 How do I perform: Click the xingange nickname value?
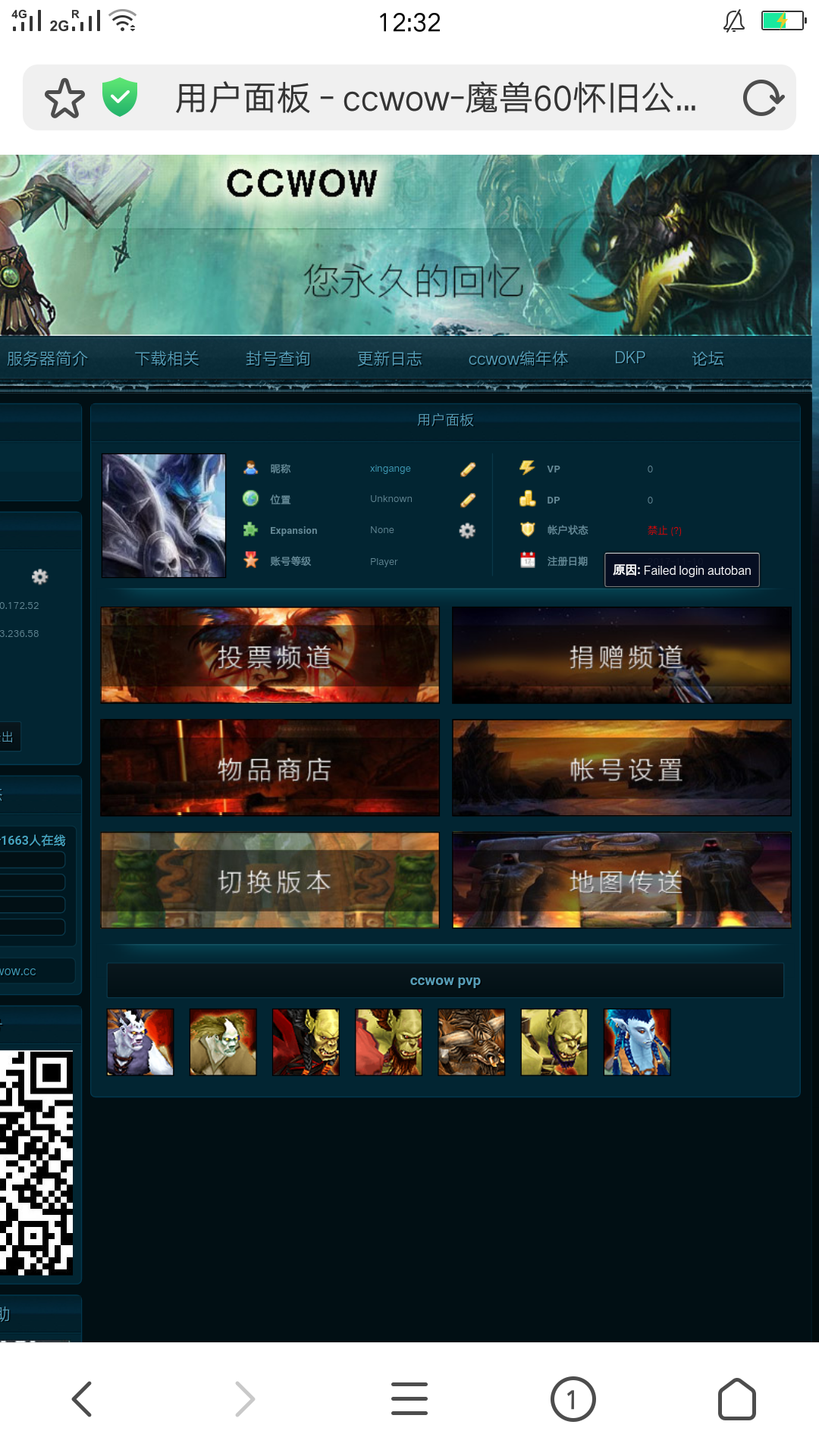pos(391,469)
